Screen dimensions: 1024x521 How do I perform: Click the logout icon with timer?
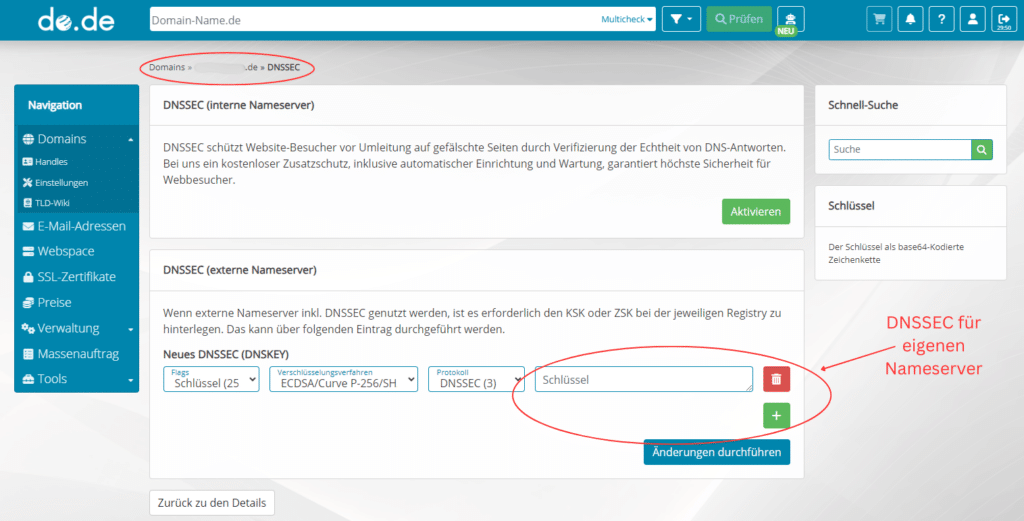point(1004,20)
